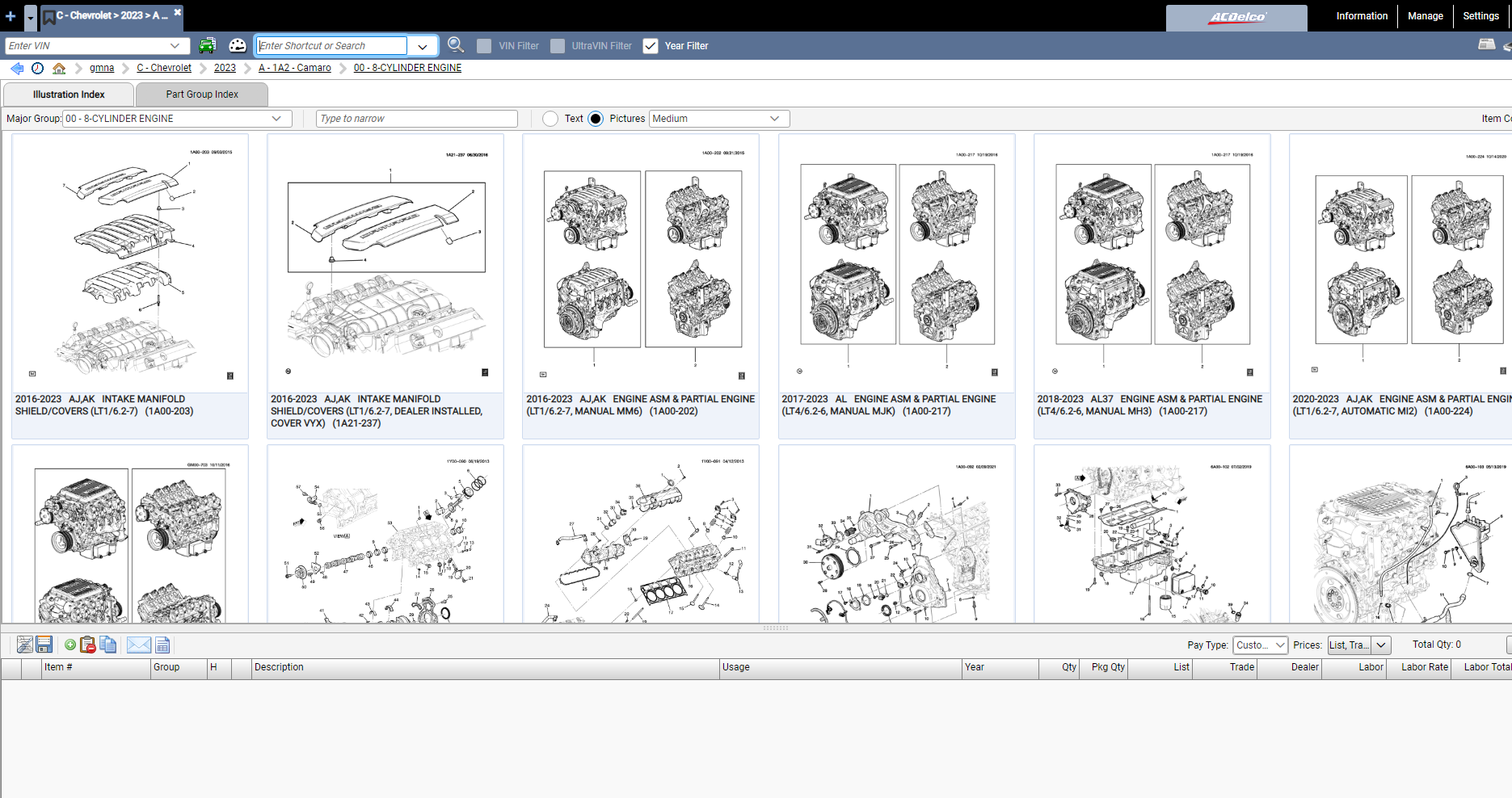This screenshot has height=798, width=1512.
Task: Click the 2023 breadcrumb link
Action: pos(225,68)
